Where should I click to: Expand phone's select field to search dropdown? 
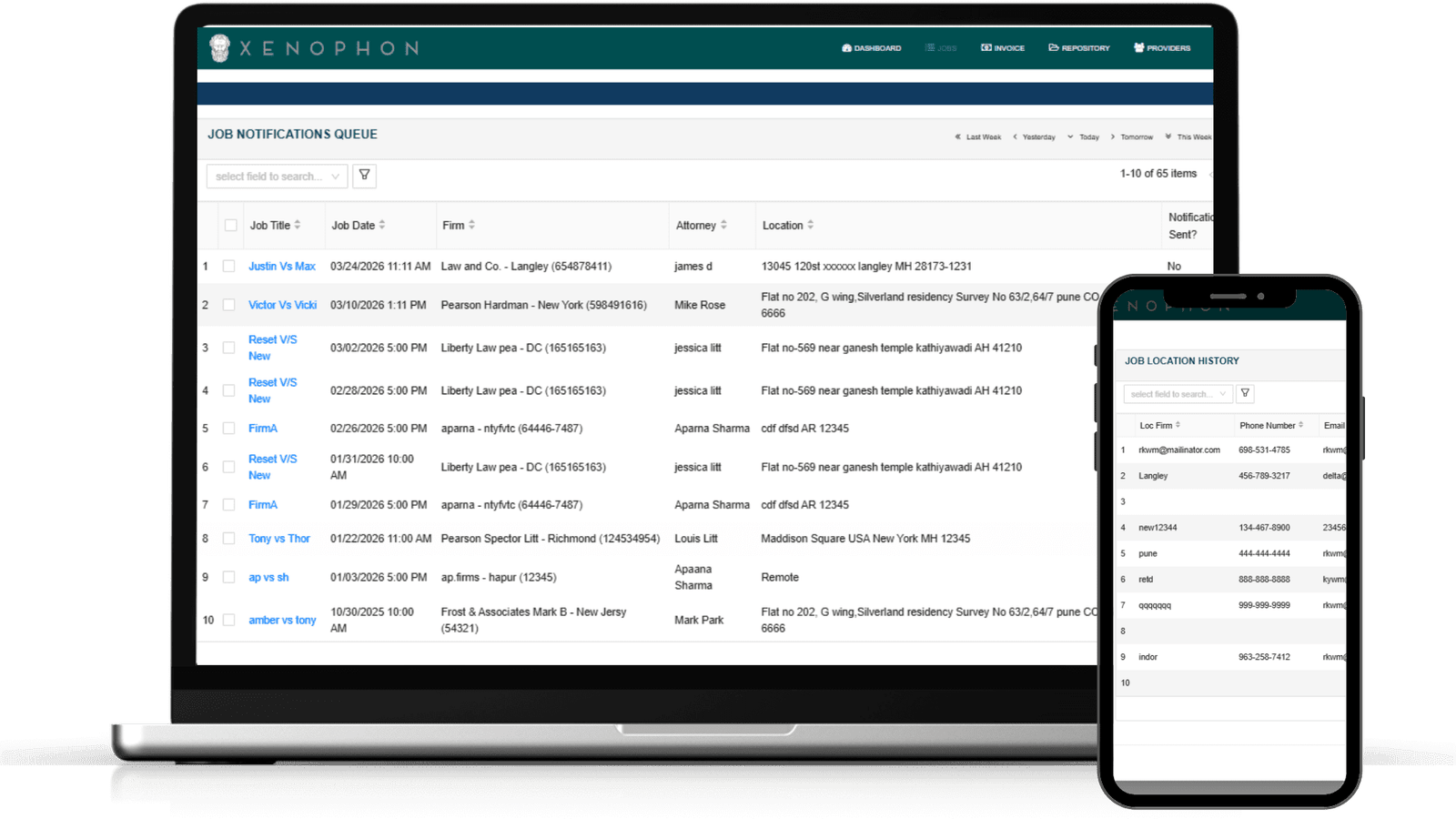1178,394
